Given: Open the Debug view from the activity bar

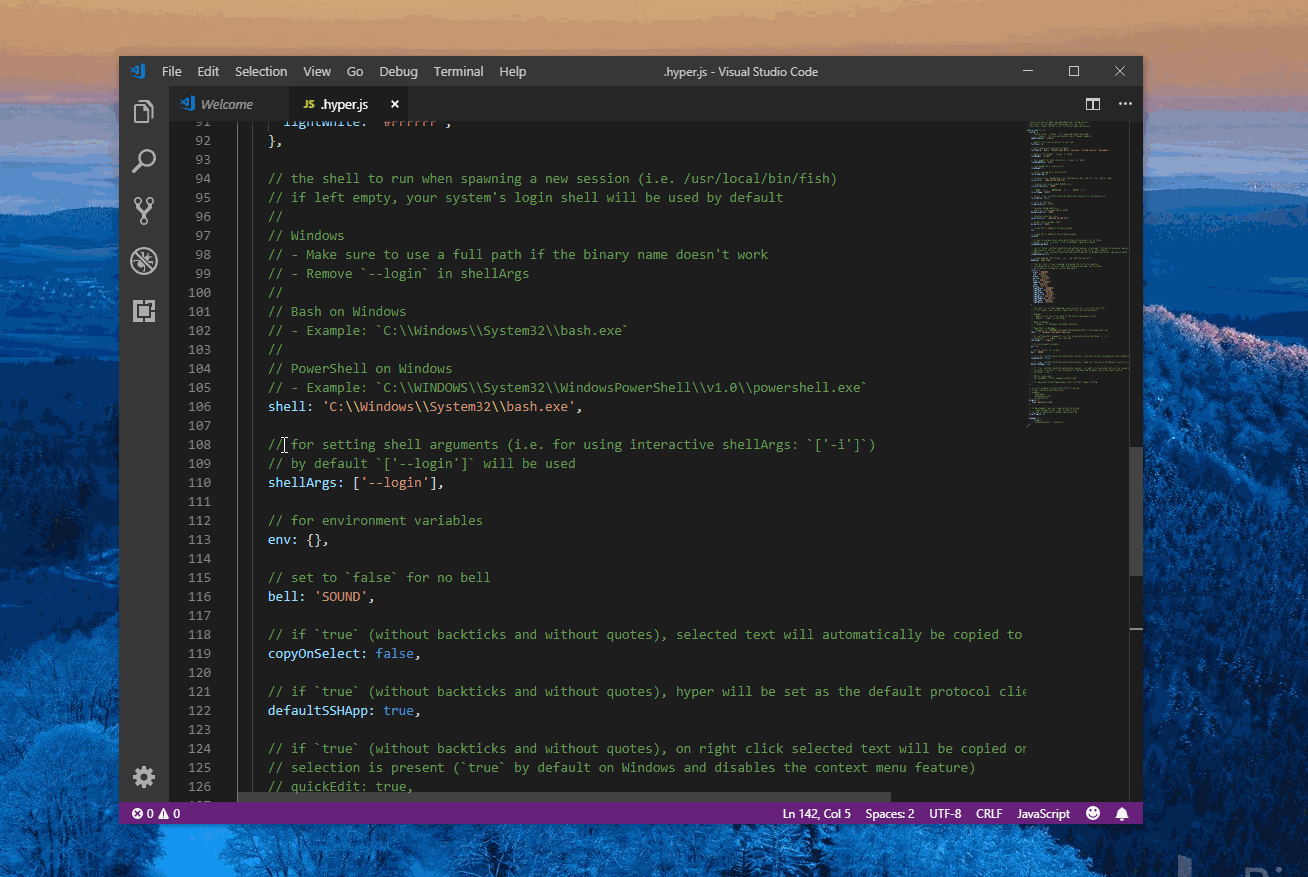Looking at the screenshot, I should click(143, 260).
